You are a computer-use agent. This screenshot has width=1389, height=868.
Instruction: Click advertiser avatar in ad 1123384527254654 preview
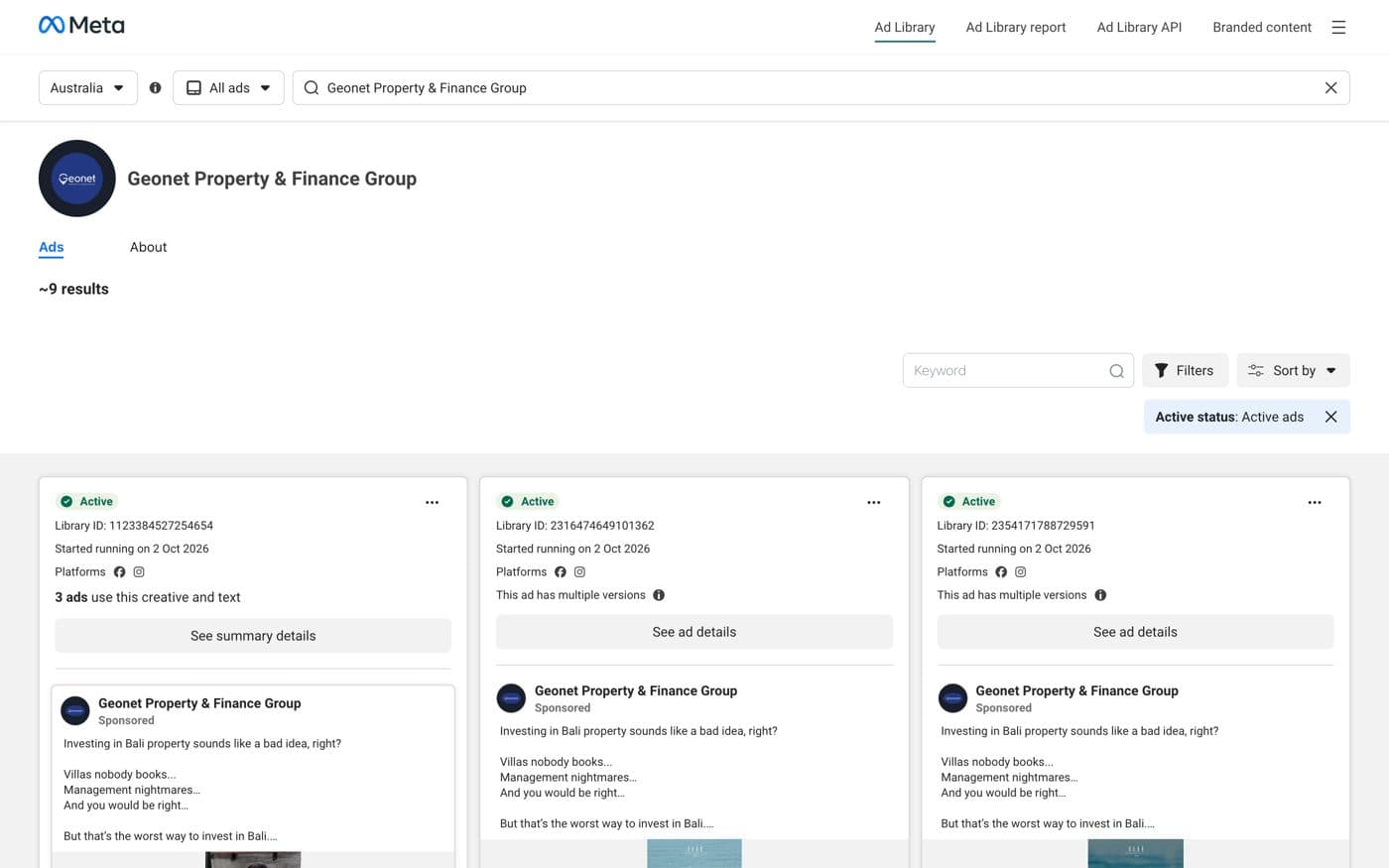(x=75, y=710)
